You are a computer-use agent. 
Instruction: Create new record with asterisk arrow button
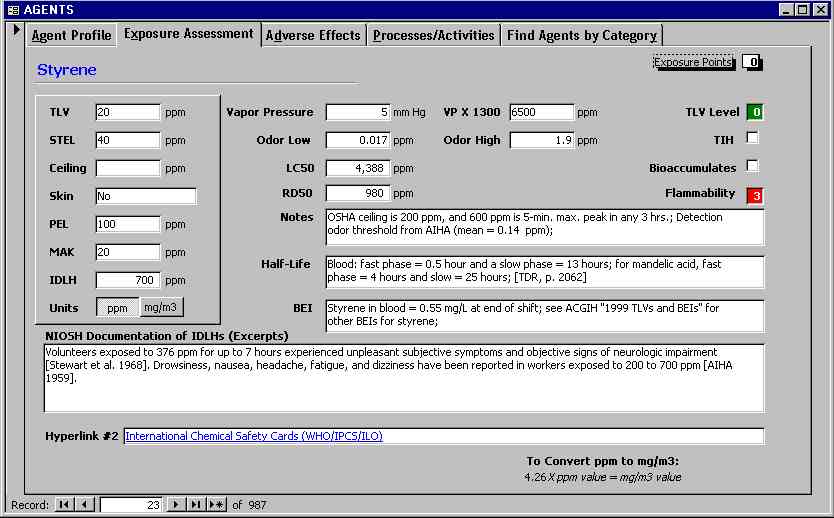tap(217, 505)
